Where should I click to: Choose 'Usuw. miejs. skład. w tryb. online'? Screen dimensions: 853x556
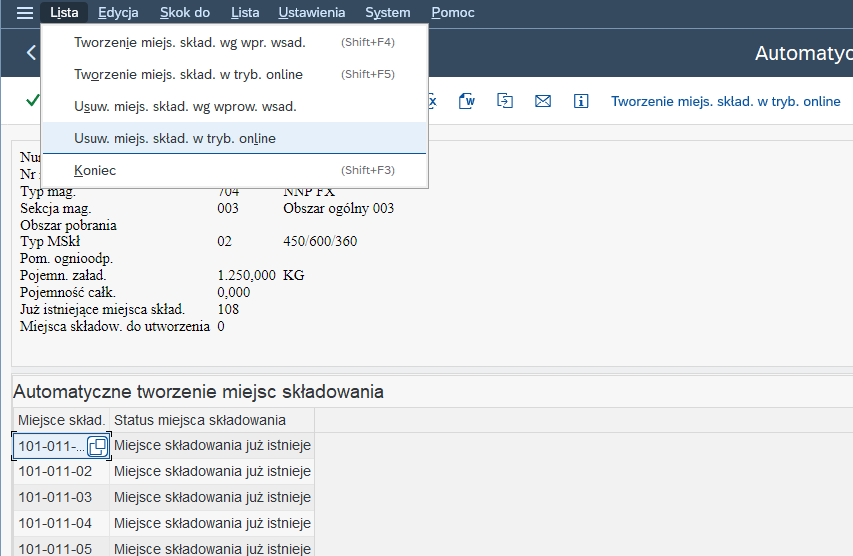point(175,138)
